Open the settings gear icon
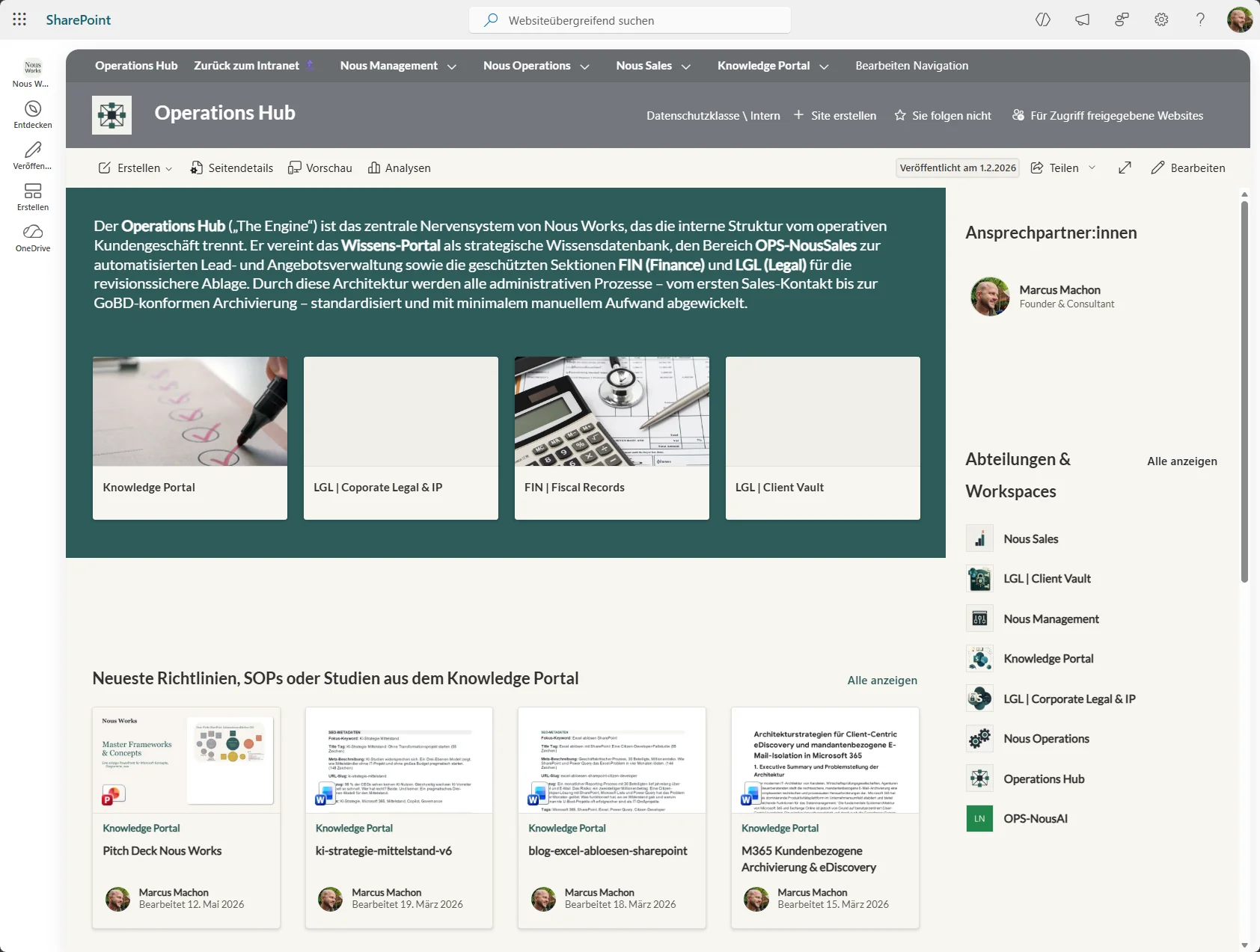The height and width of the screenshot is (952, 1260). [1161, 20]
